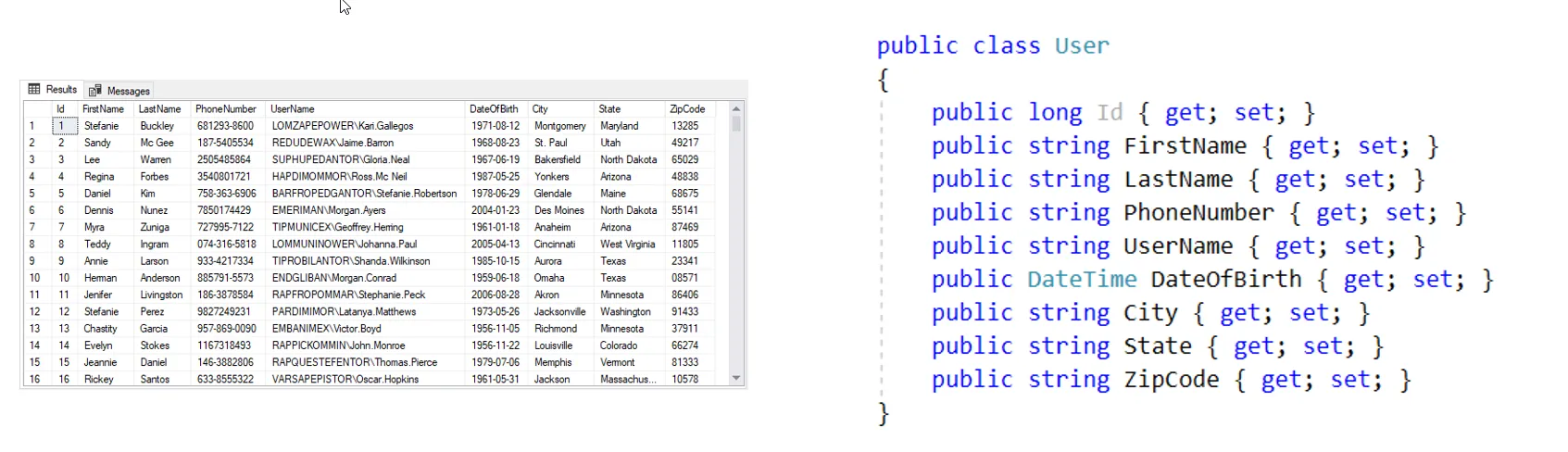Click the state cell Utah

[630, 143]
